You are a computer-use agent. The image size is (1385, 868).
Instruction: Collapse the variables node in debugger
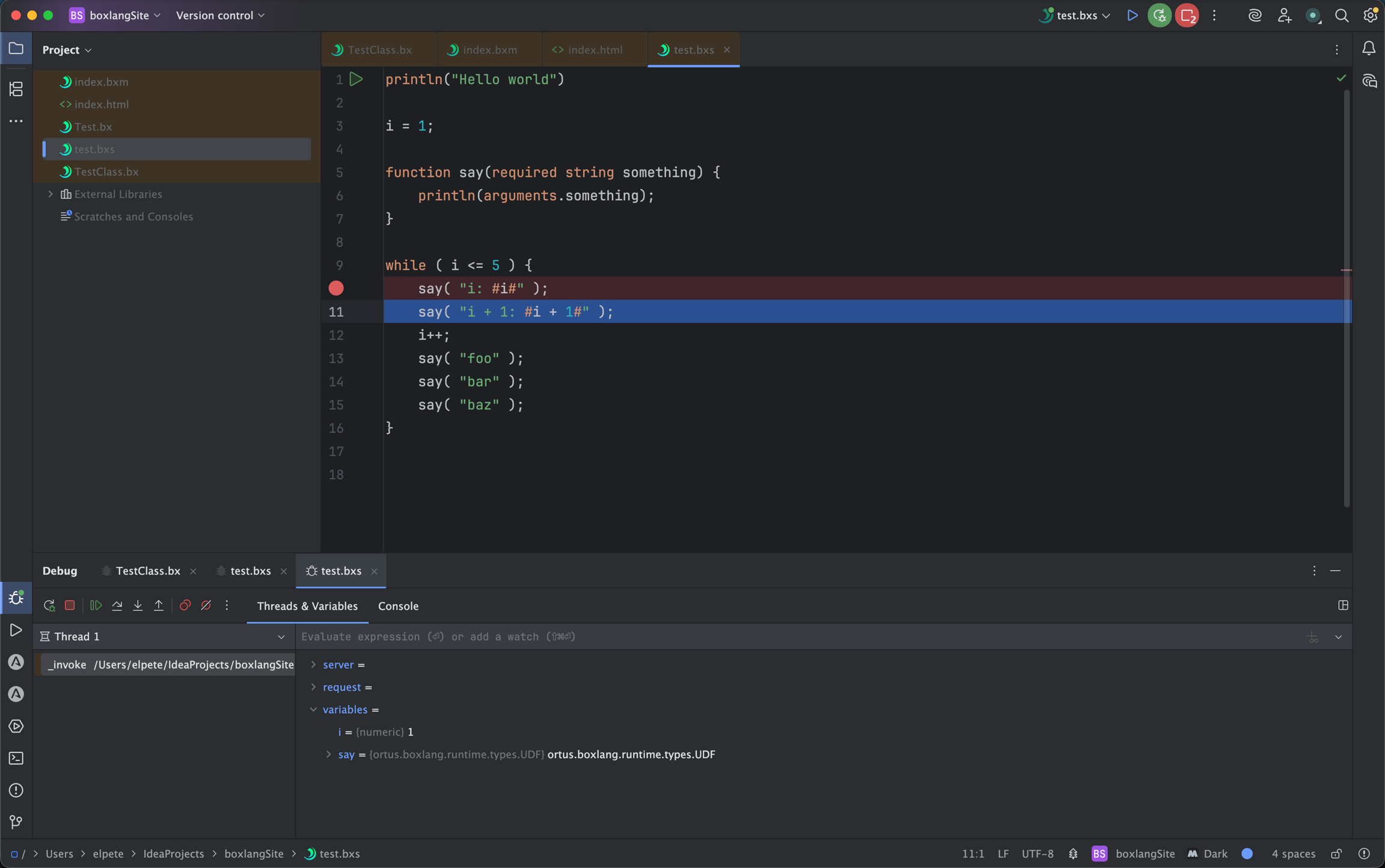(314, 709)
